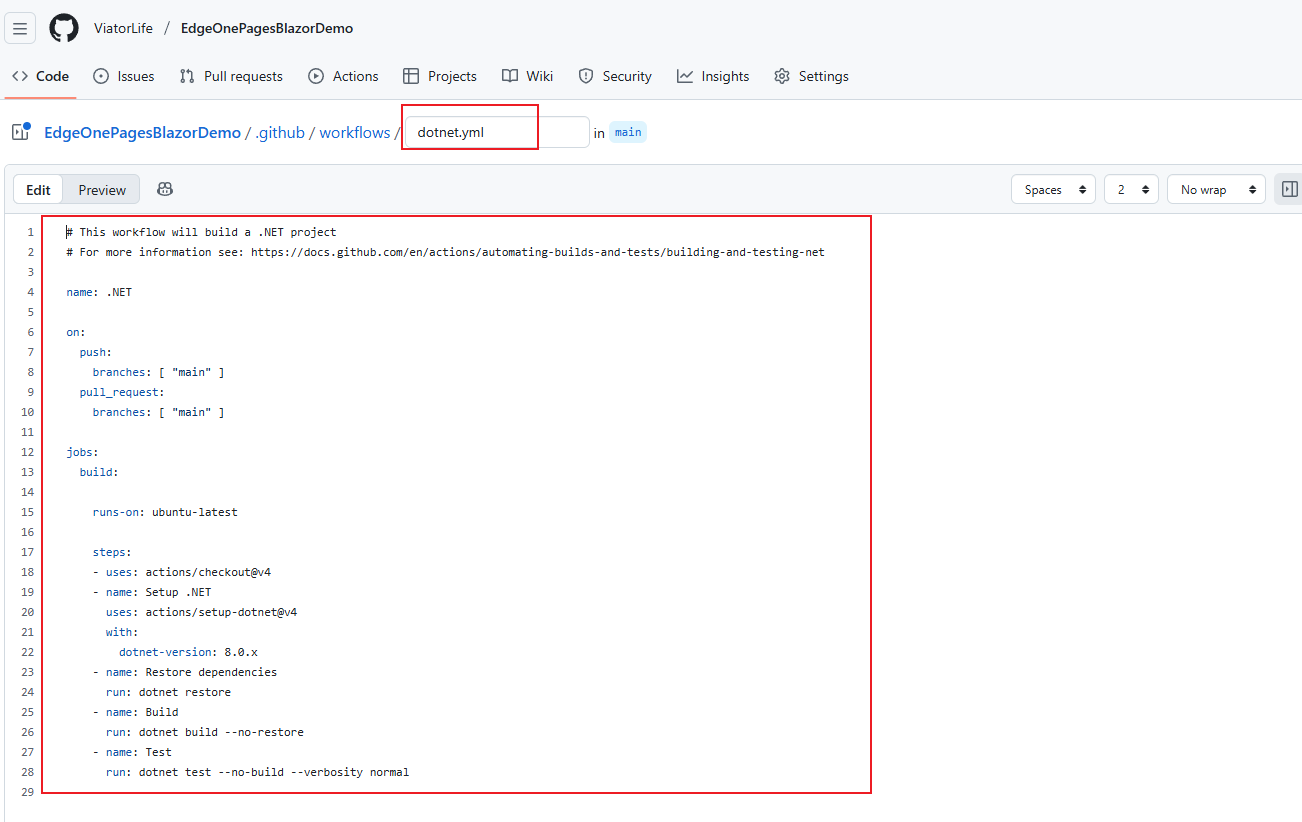Click the Security shield icon
Viewport: 1302px width, 822px height.
pos(586,76)
